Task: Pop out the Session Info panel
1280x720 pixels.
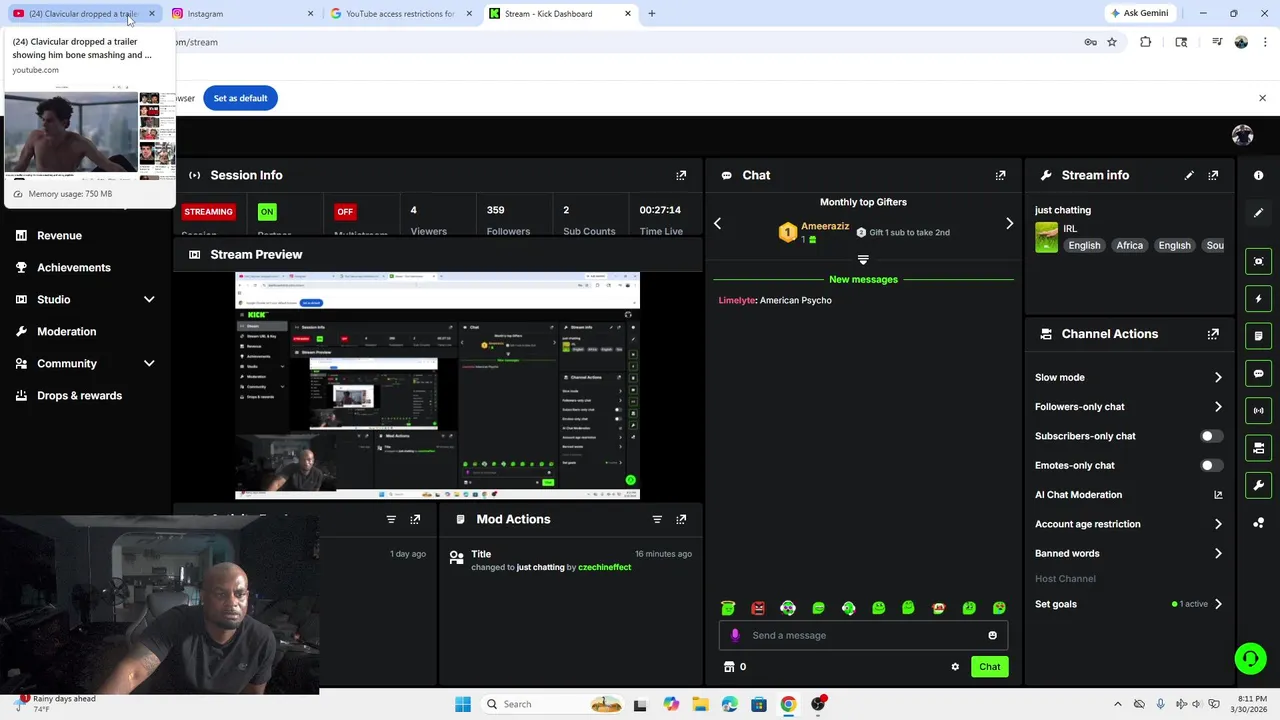Action: pos(681,175)
